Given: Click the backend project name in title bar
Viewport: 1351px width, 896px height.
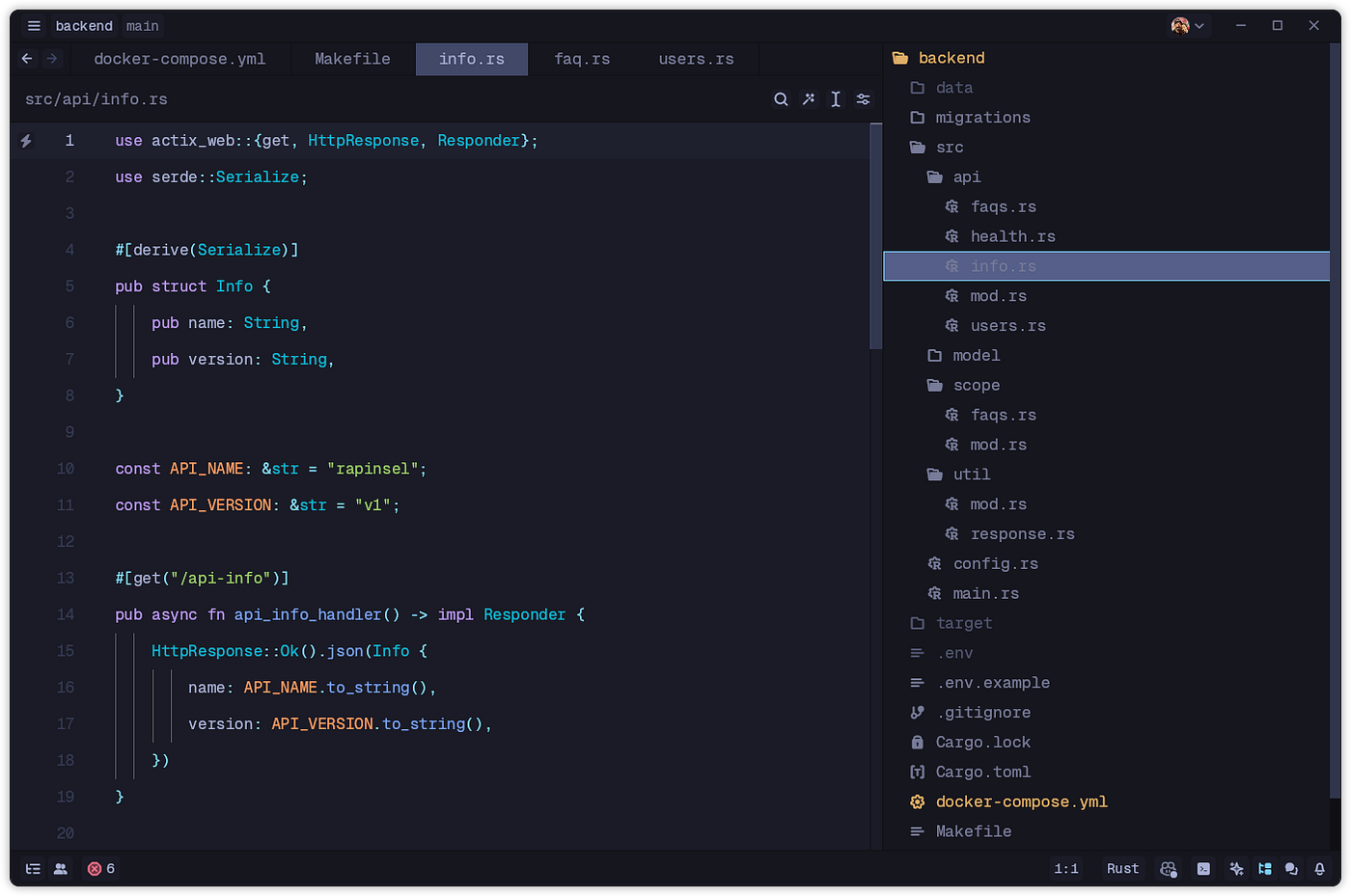Looking at the screenshot, I should (84, 26).
